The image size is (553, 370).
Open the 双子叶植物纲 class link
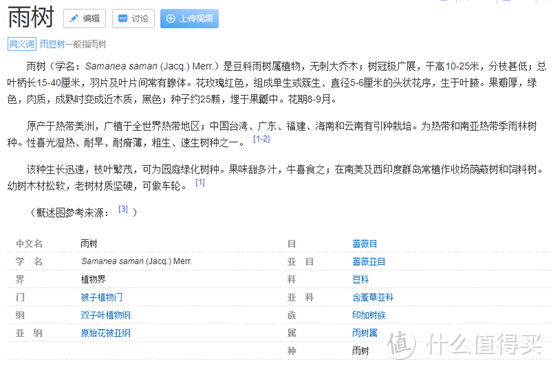105,315
